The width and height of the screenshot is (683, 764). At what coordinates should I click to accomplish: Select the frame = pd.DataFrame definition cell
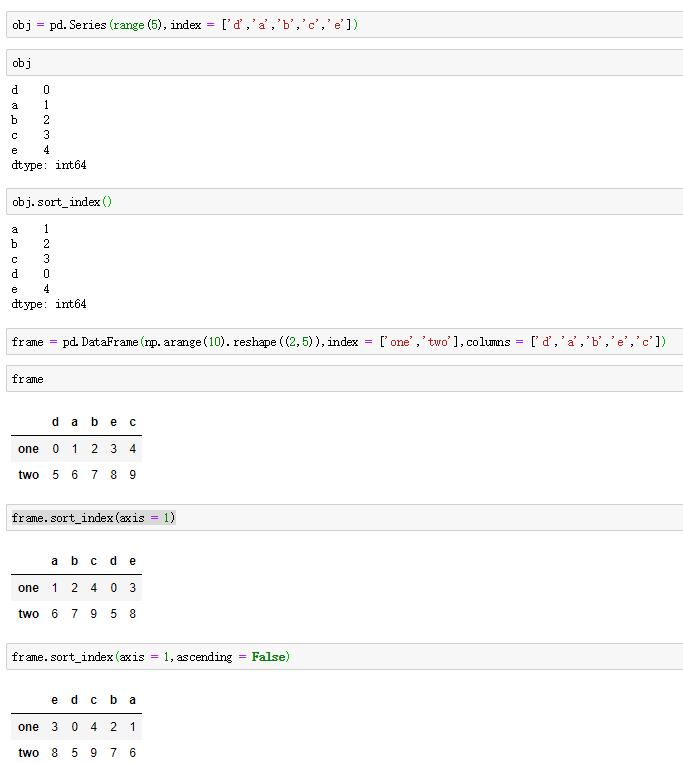pos(344,342)
